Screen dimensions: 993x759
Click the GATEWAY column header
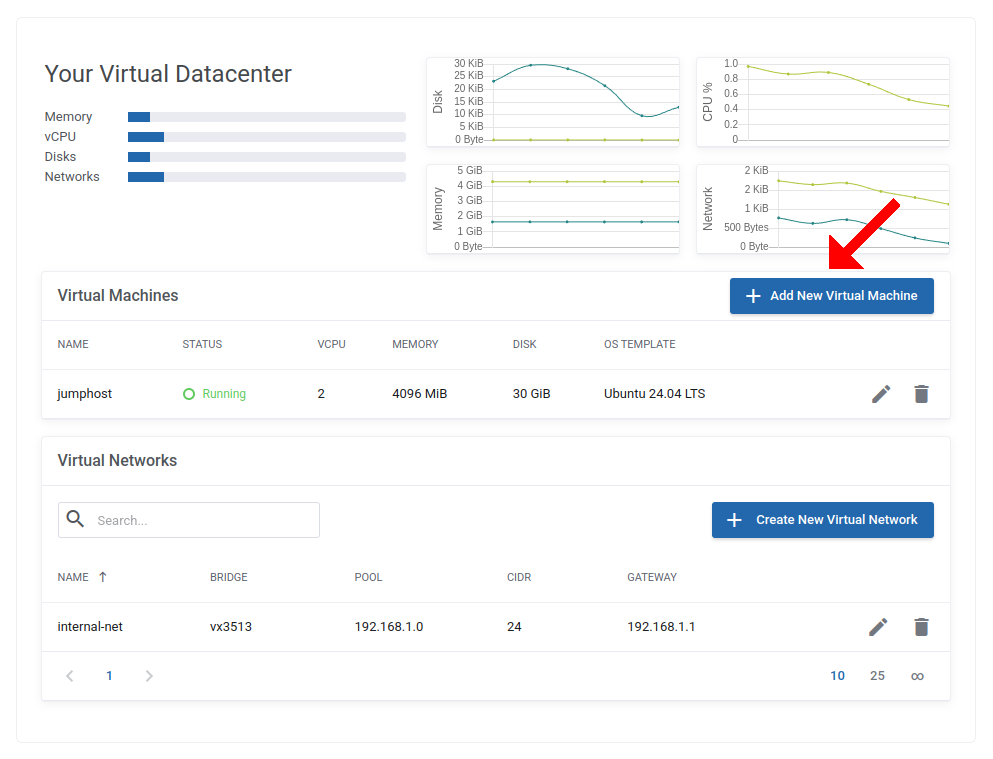pyautogui.click(x=652, y=577)
